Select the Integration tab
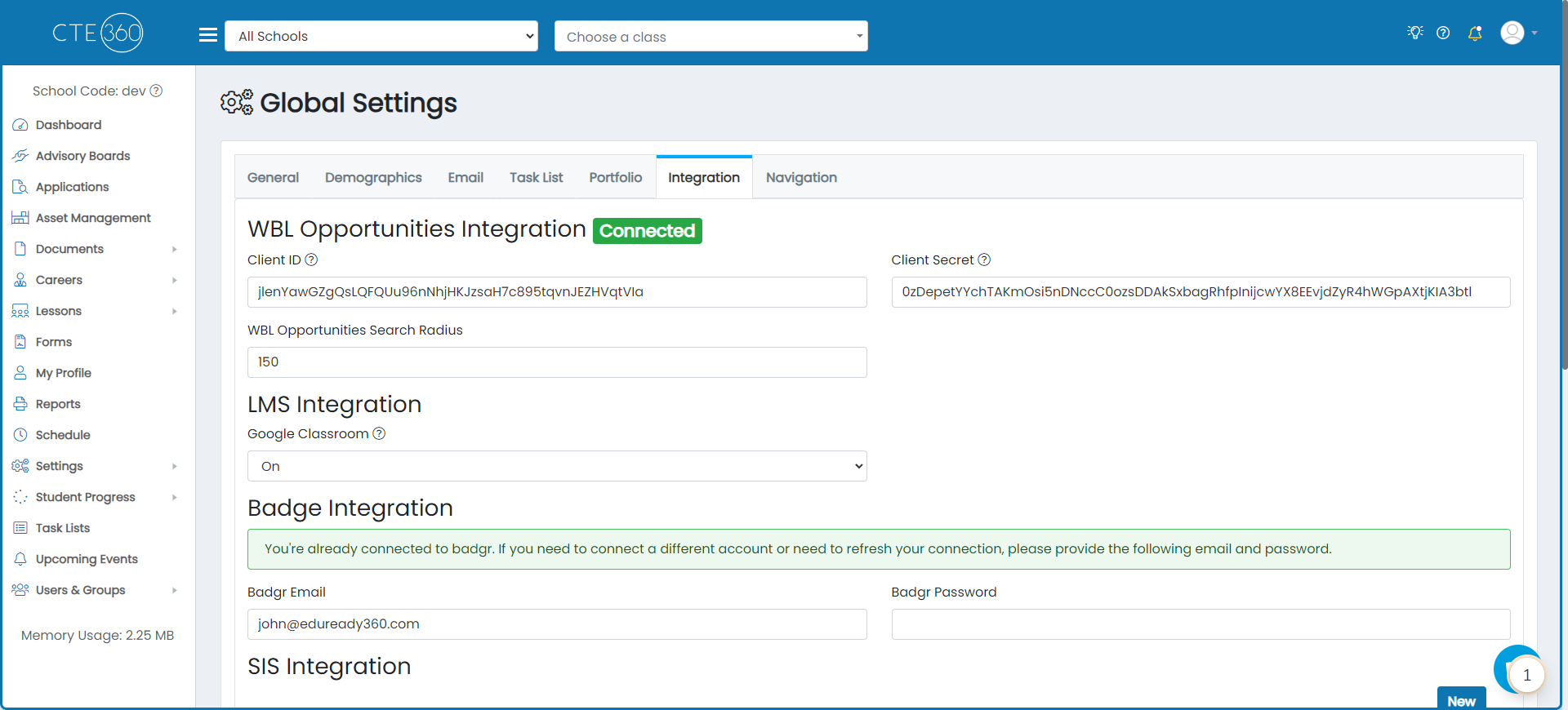This screenshot has height=710, width=1568. [704, 177]
